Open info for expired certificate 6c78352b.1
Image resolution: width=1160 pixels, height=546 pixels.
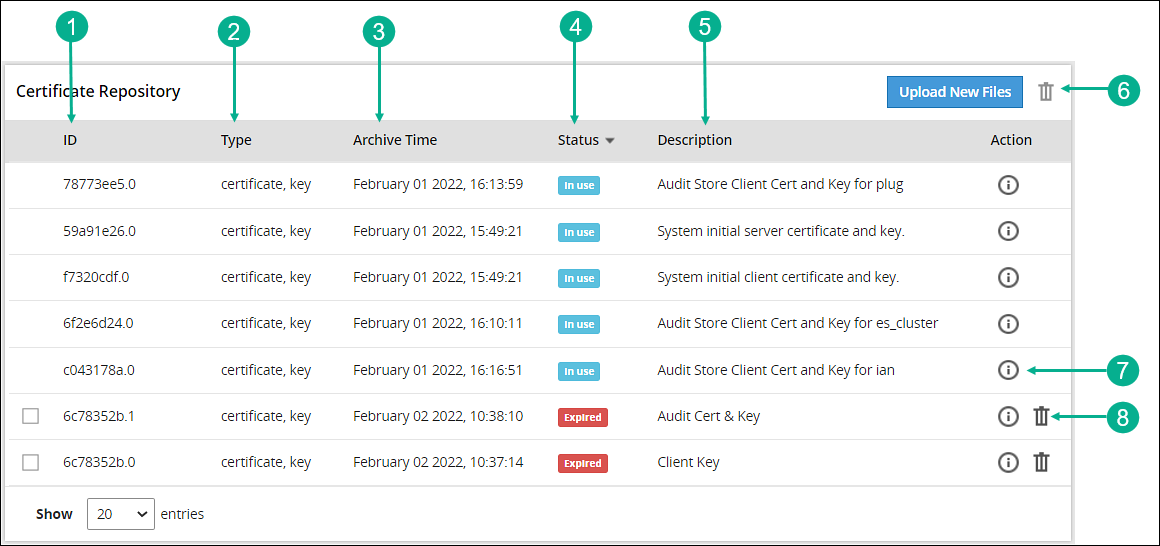[x=1008, y=416]
